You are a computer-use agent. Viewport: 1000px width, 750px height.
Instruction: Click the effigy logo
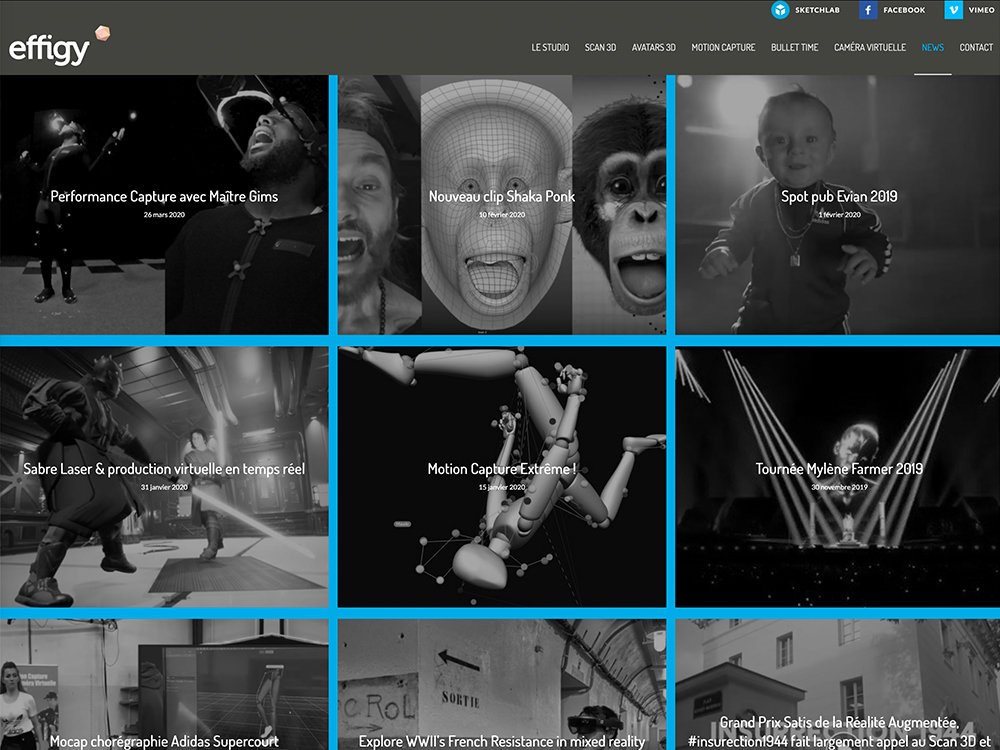pos(52,48)
